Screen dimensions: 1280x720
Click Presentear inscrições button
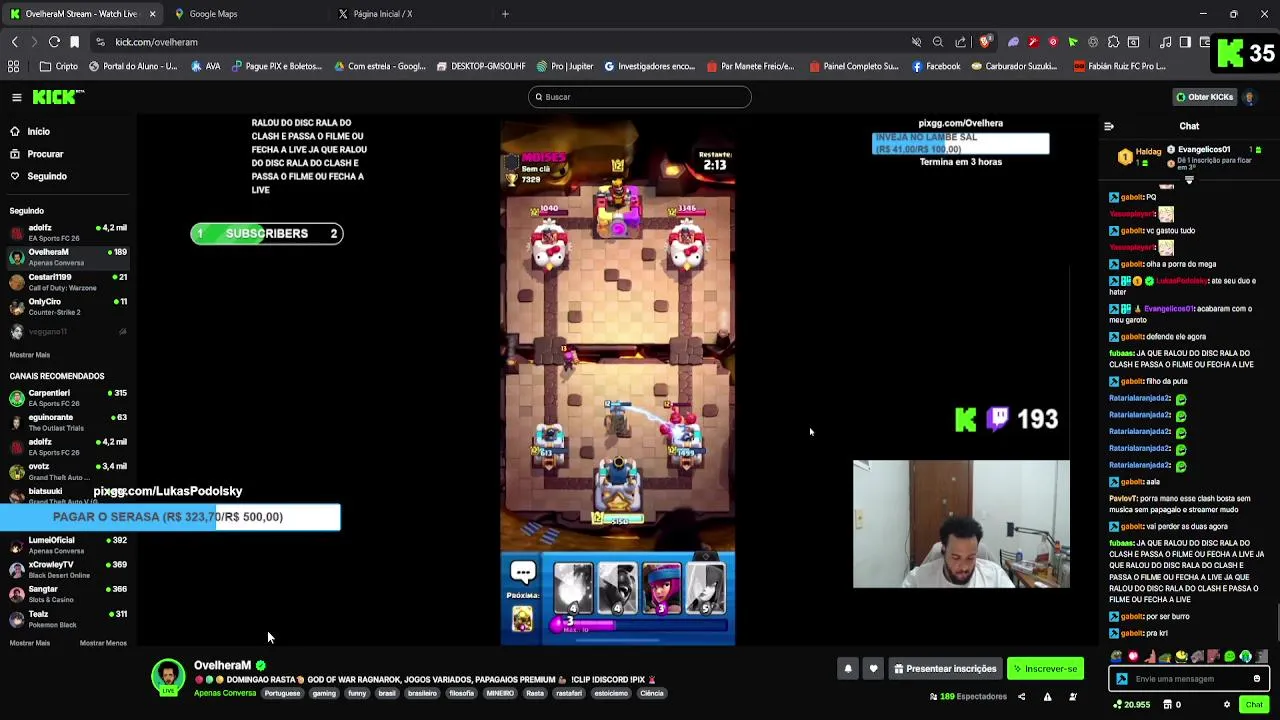click(945, 669)
